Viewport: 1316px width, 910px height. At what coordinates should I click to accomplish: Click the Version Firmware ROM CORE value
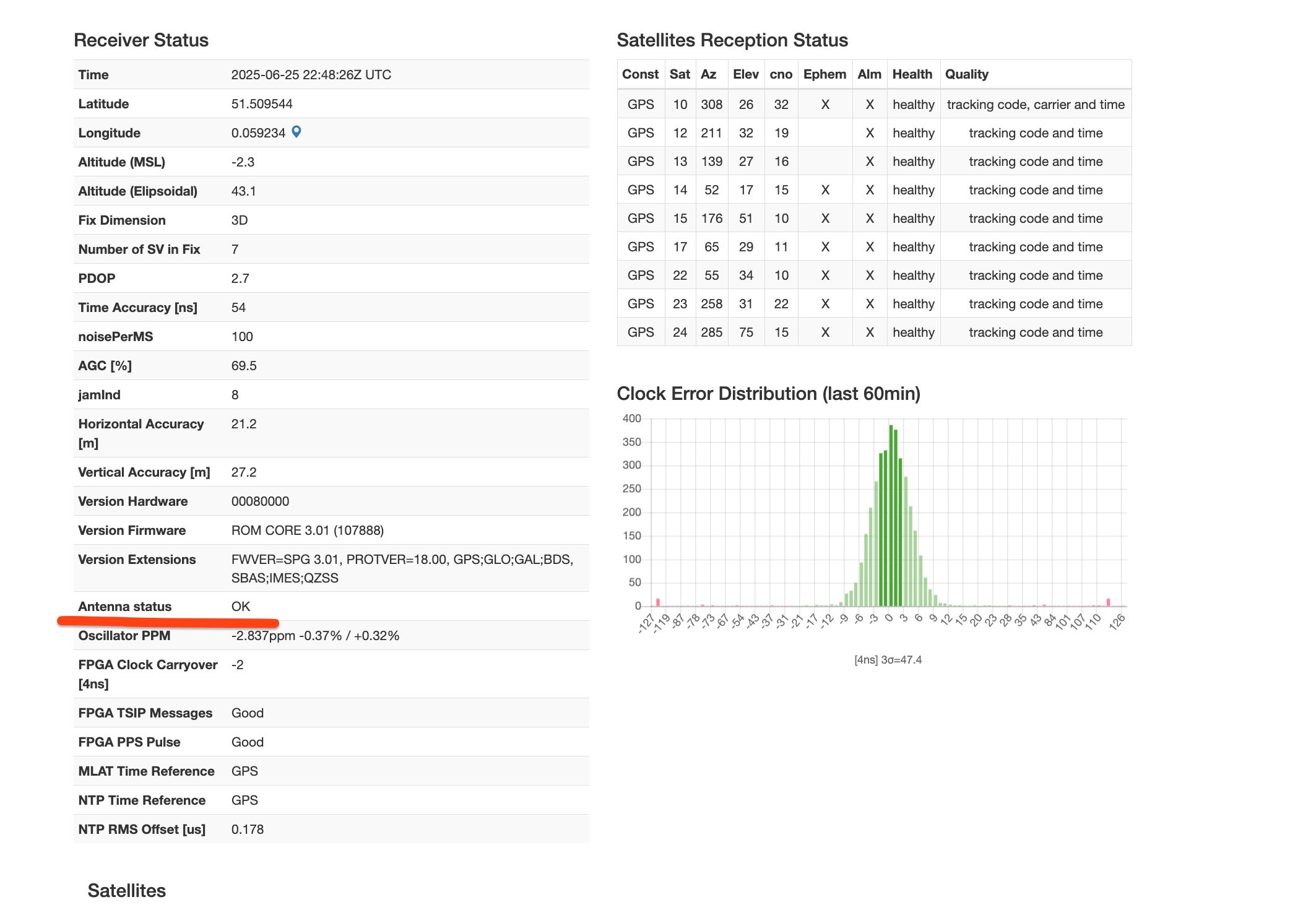click(x=308, y=531)
